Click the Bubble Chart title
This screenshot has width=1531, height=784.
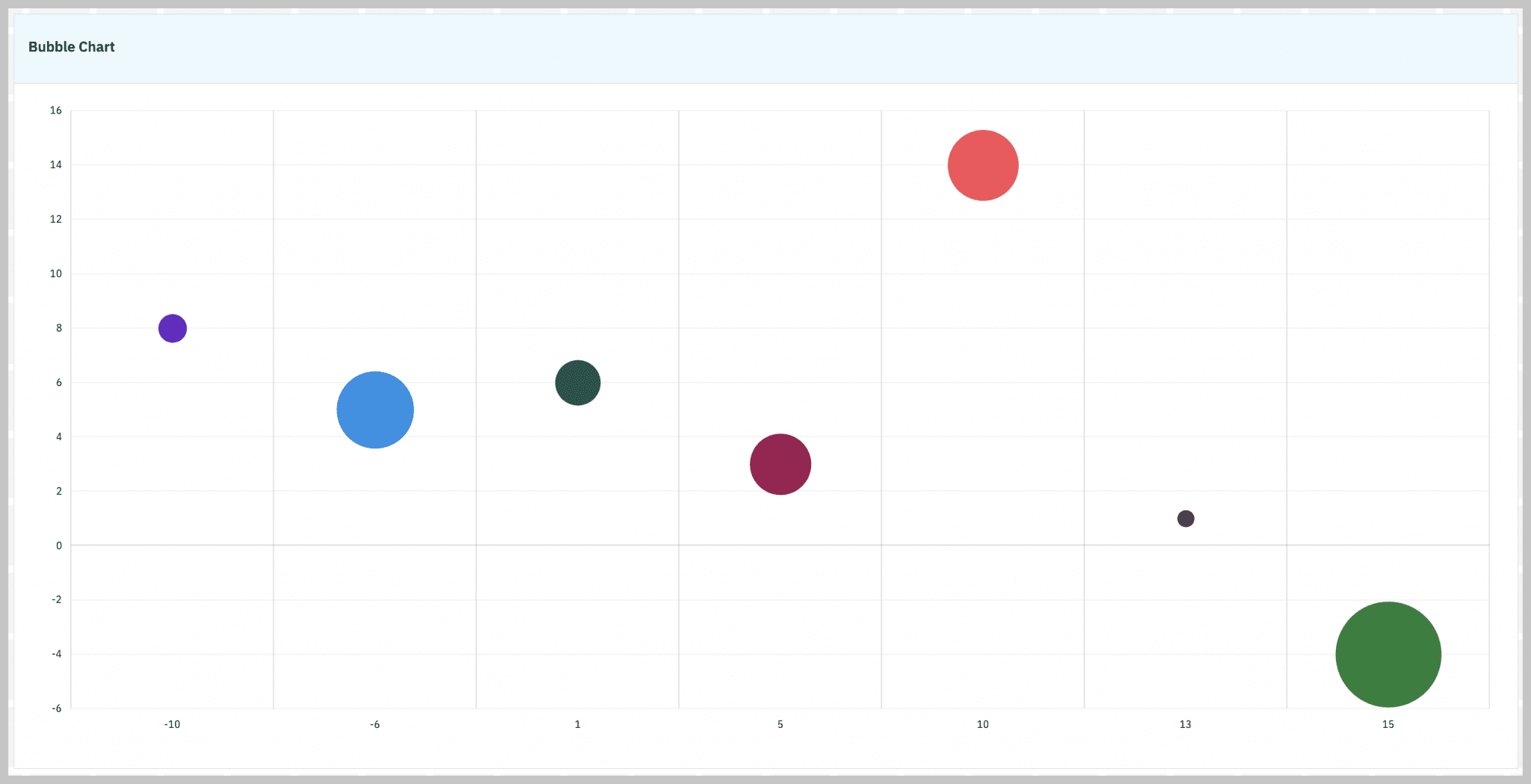[72, 47]
